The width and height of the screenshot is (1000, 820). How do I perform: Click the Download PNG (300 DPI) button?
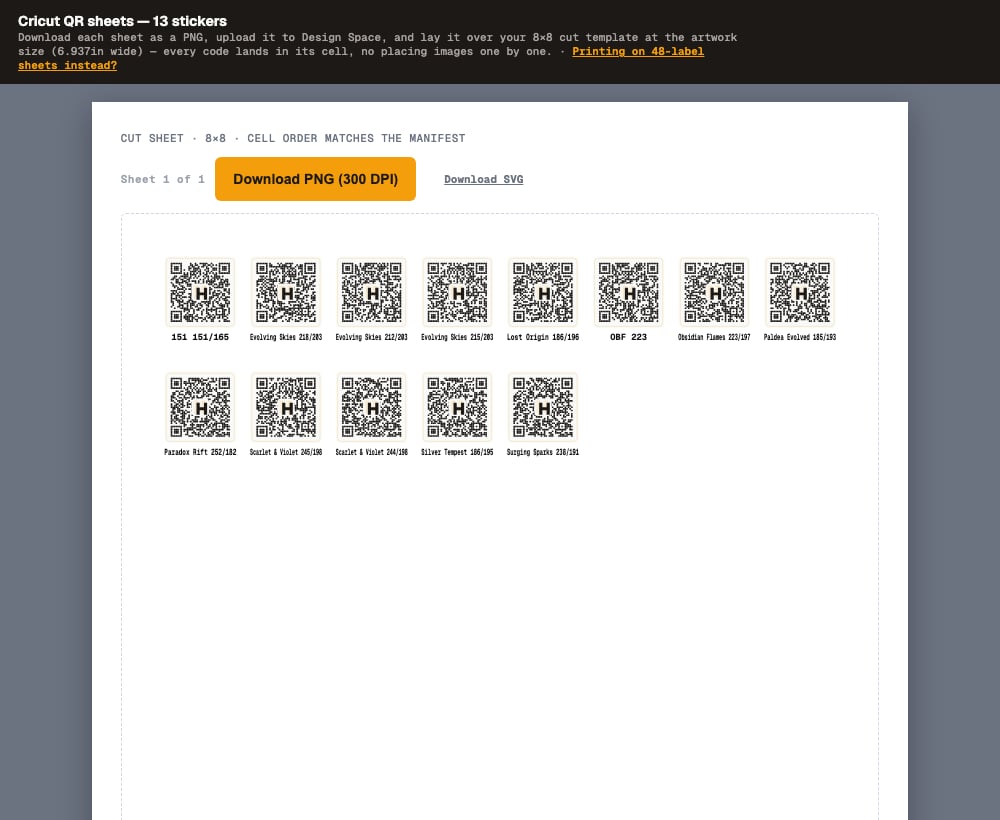(315, 179)
